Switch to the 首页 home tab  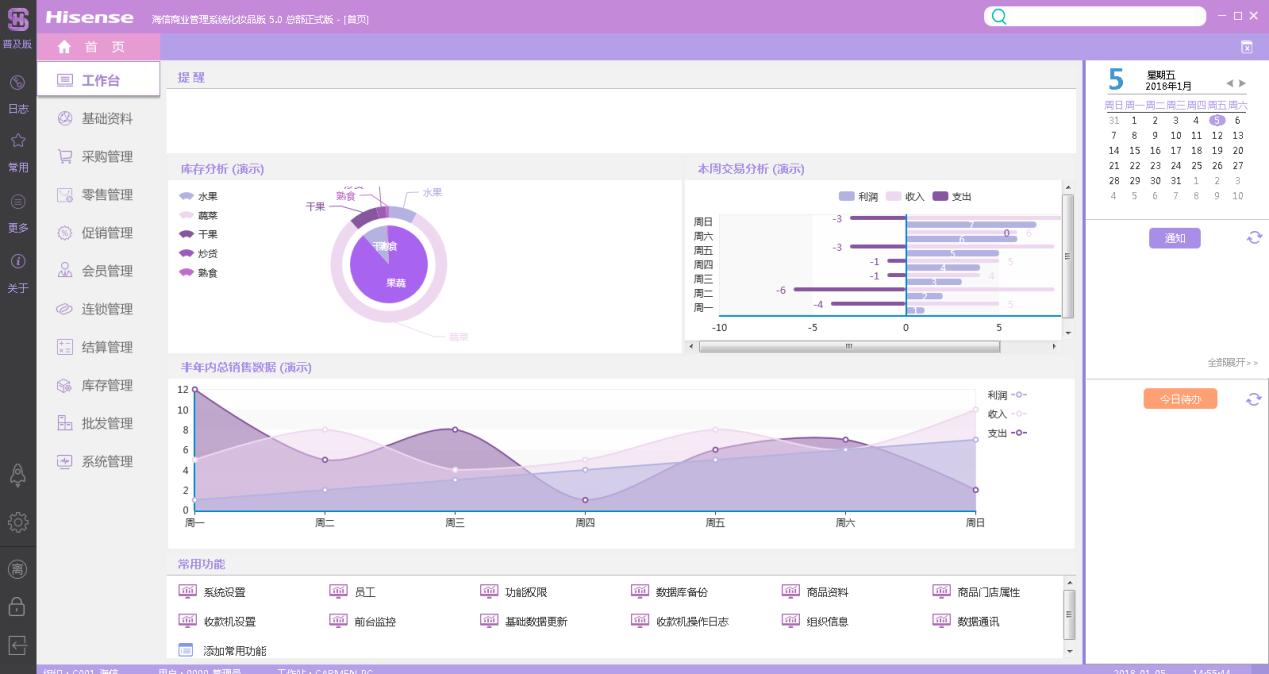pyautogui.click(x=98, y=47)
